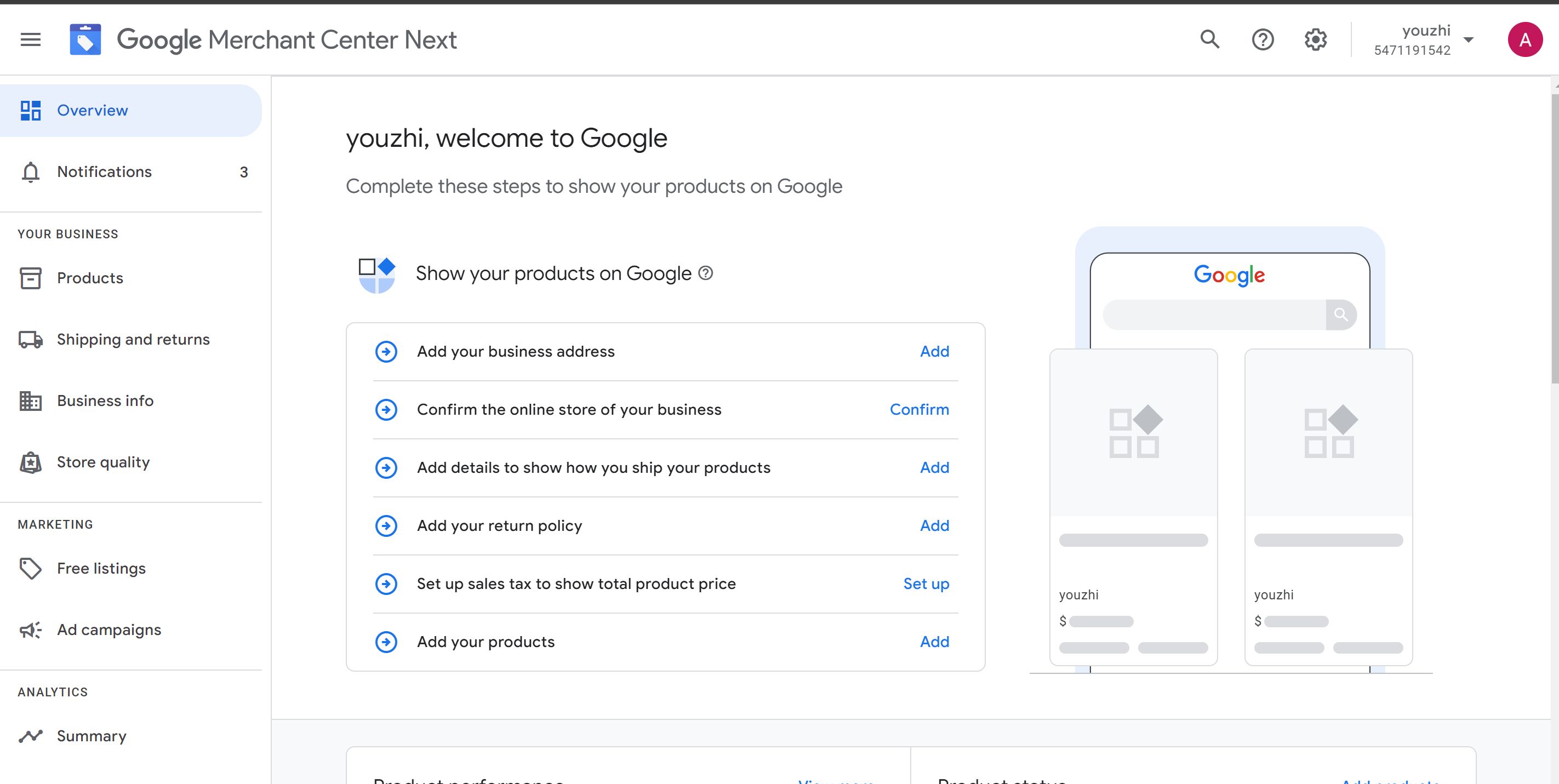Click 'Google Merchant Center Next' title text
The width and height of the screenshot is (1559, 784).
click(286, 40)
